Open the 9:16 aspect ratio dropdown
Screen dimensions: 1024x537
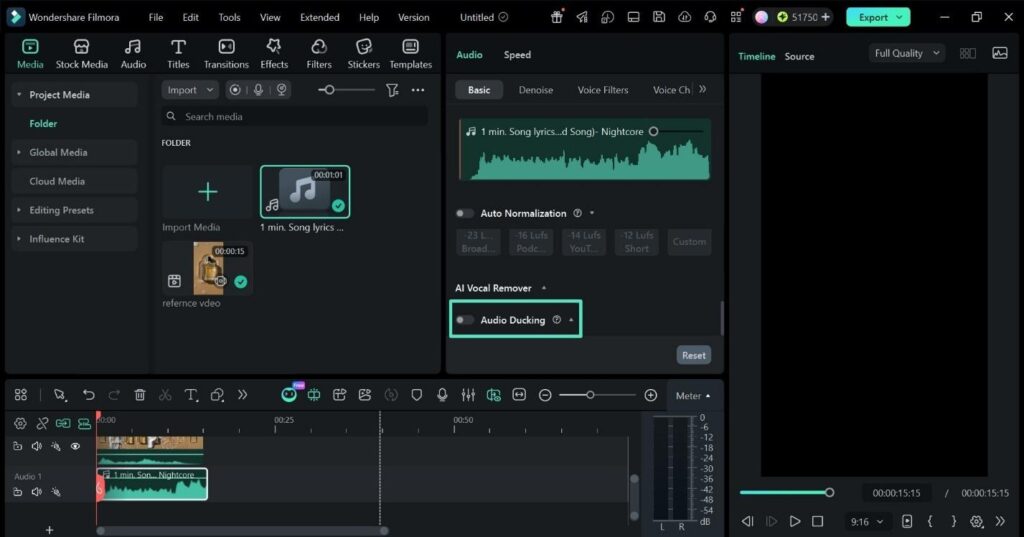[867, 521]
